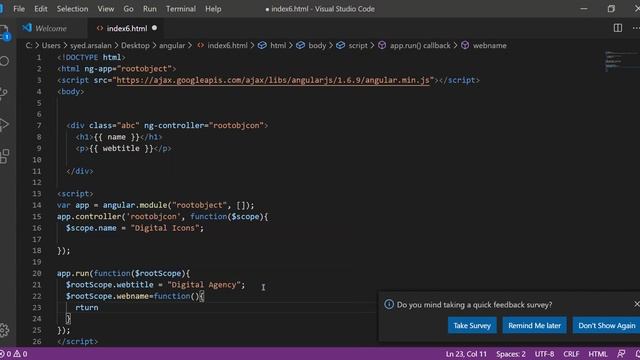Open the angularjs script URL link
The height and width of the screenshot is (360, 640).
click(273, 80)
